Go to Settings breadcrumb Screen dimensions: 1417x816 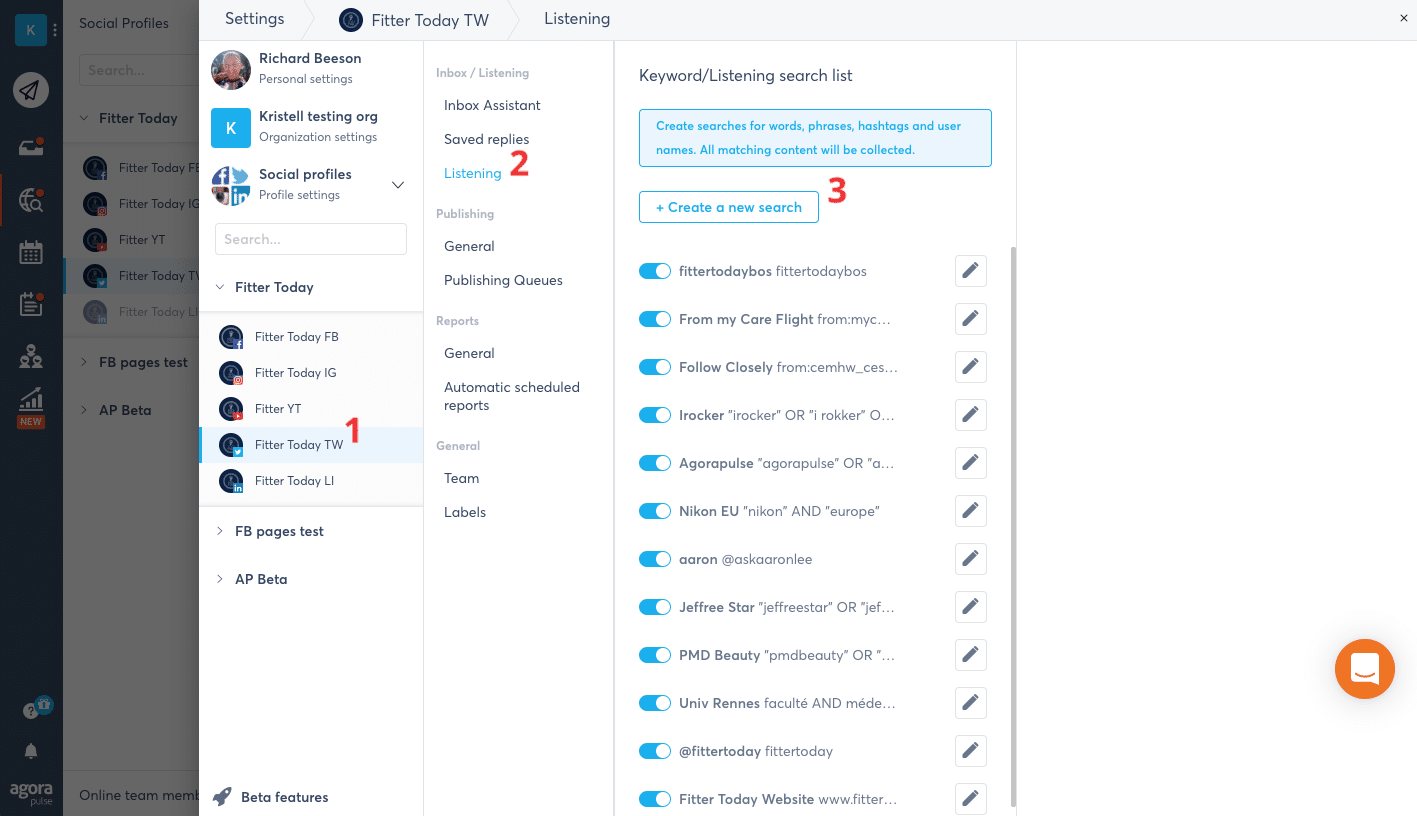(x=255, y=19)
